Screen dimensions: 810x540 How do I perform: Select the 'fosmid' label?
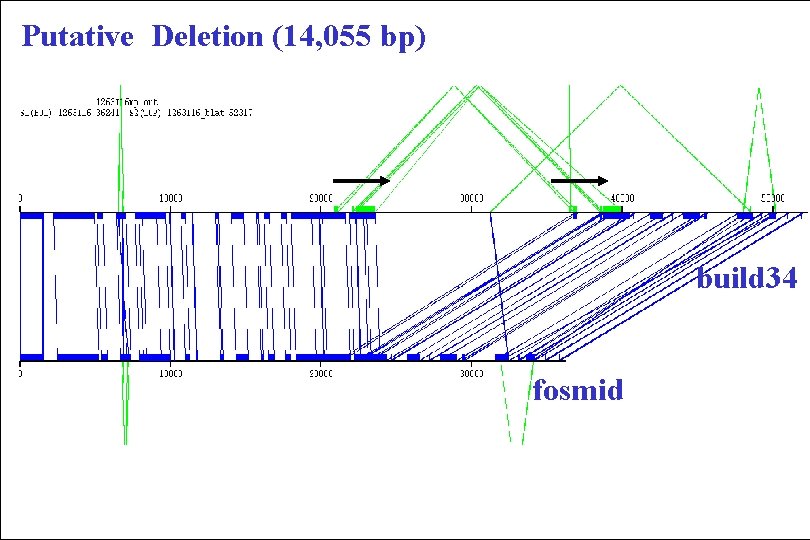pyautogui.click(x=578, y=389)
